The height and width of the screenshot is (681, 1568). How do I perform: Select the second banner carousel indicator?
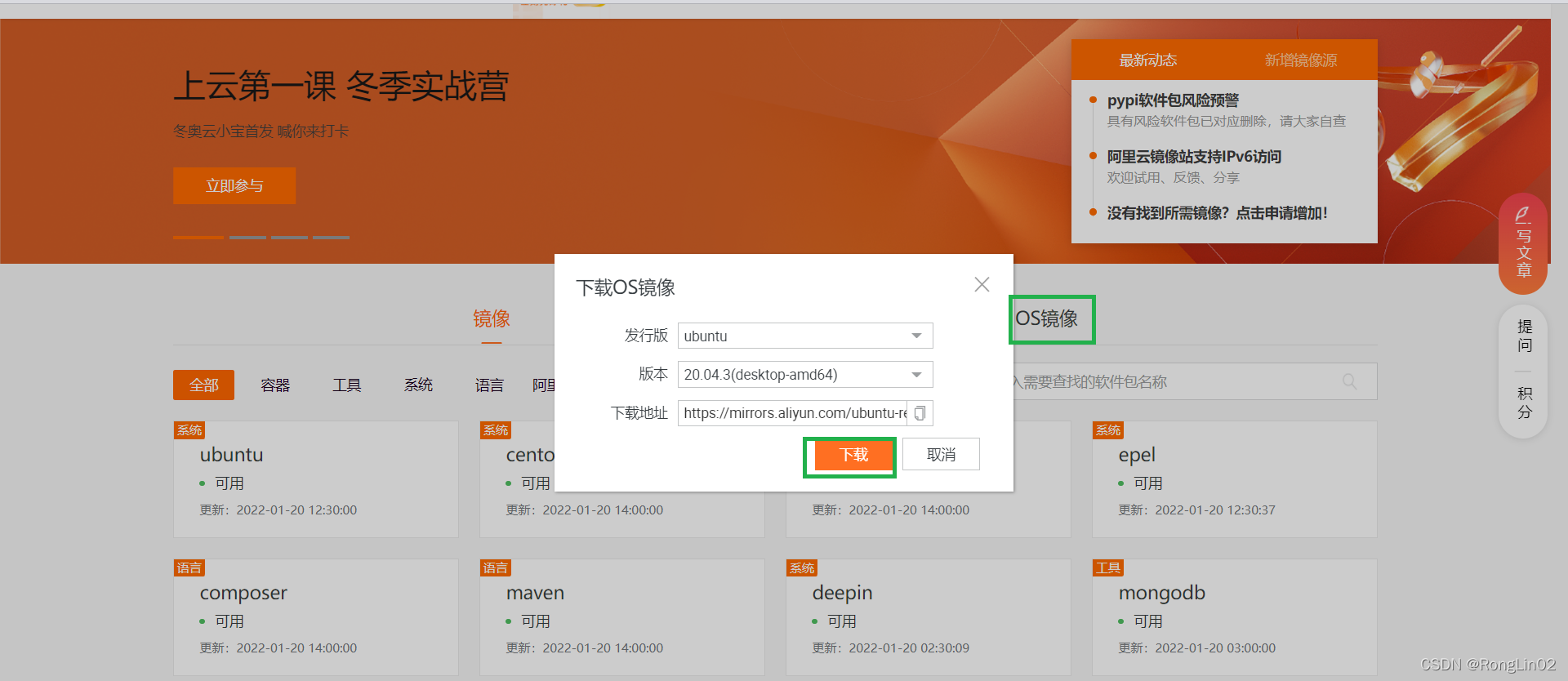coord(247,238)
